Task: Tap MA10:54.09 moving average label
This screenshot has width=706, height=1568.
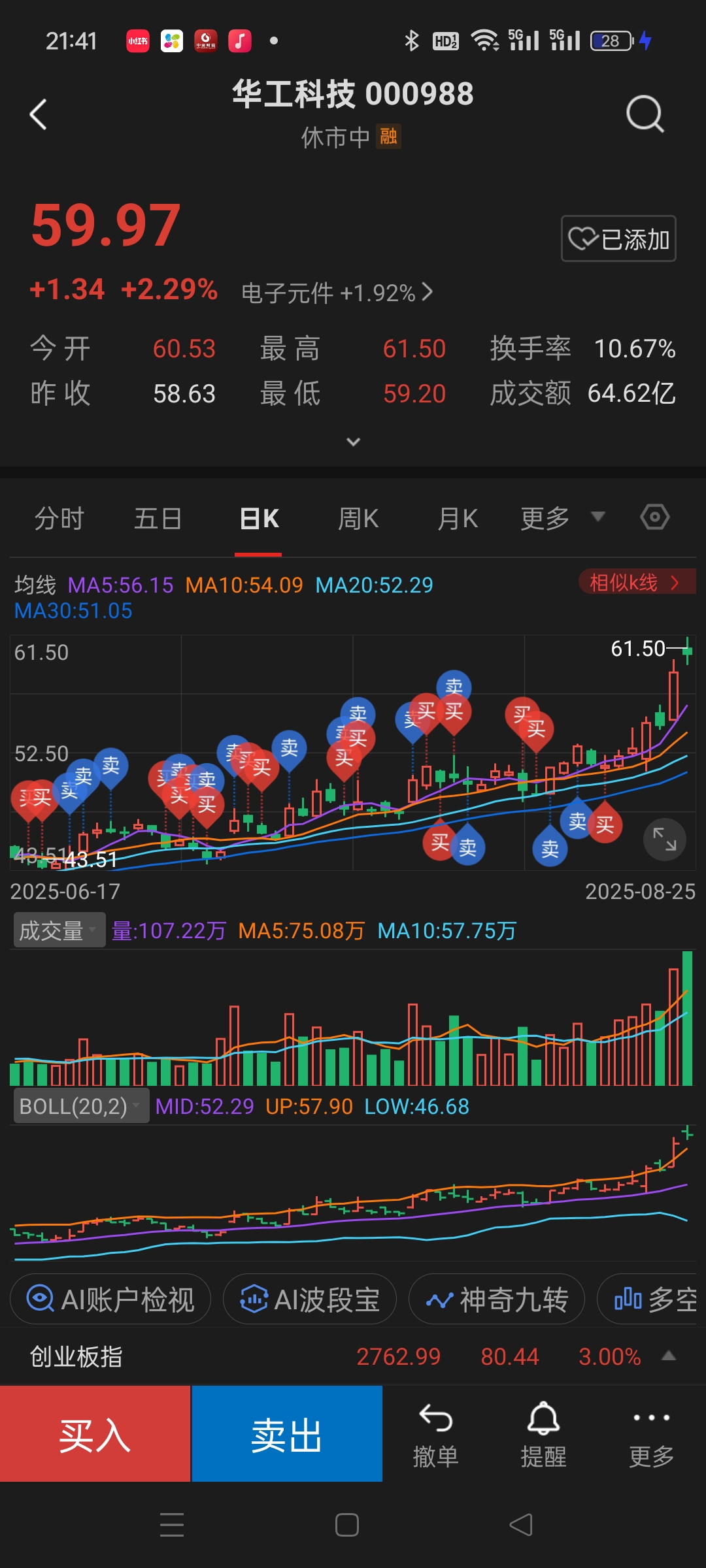Action: point(244,585)
